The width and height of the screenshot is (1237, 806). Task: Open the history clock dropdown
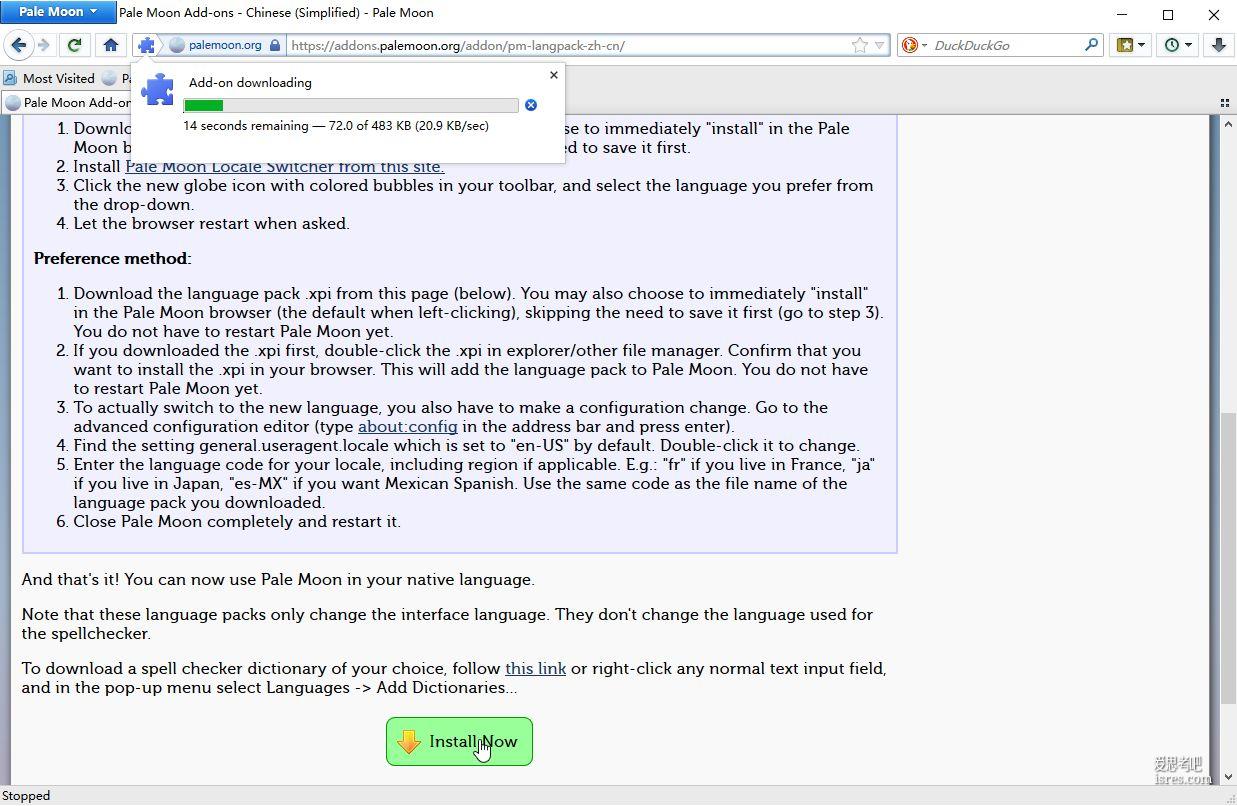(x=1178, y=45)
